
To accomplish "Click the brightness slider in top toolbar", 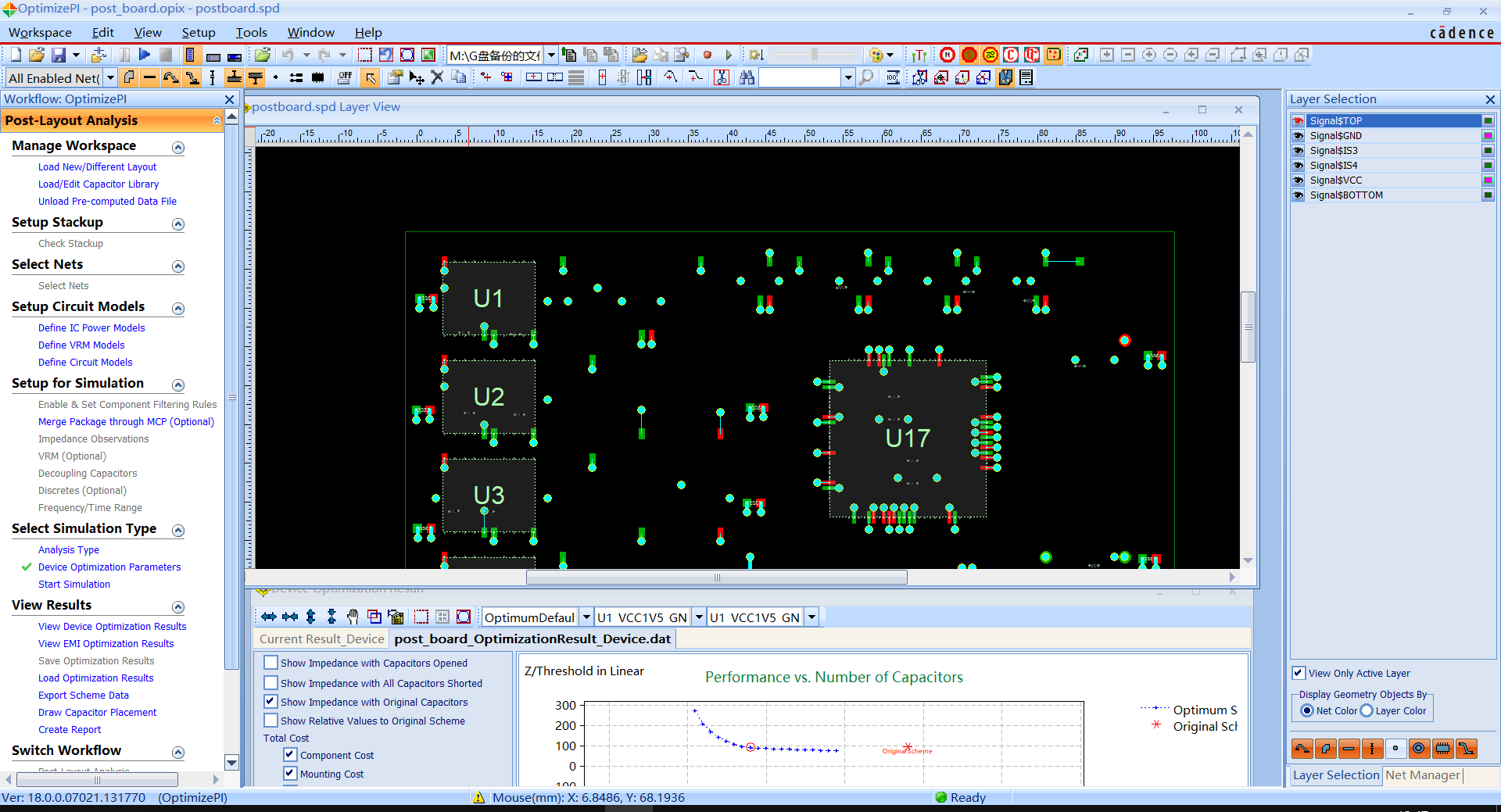I will click(x=814, y=55).
